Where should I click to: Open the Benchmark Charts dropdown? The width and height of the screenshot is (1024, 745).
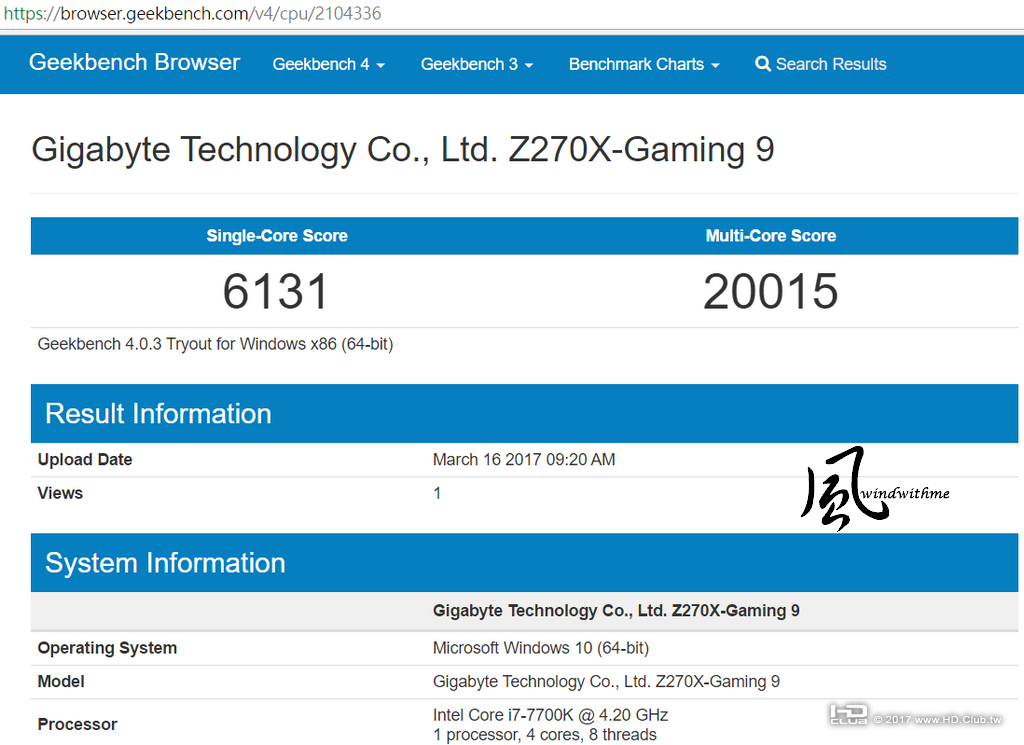pos(644,64)
